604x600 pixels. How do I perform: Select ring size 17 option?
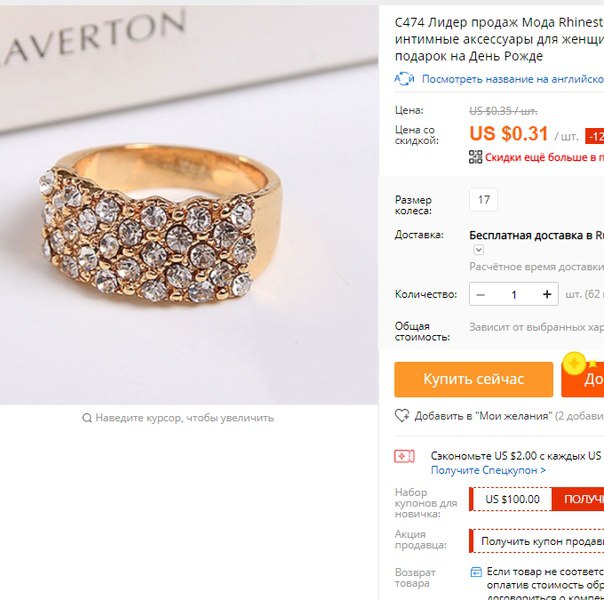[x=483, y=200]
